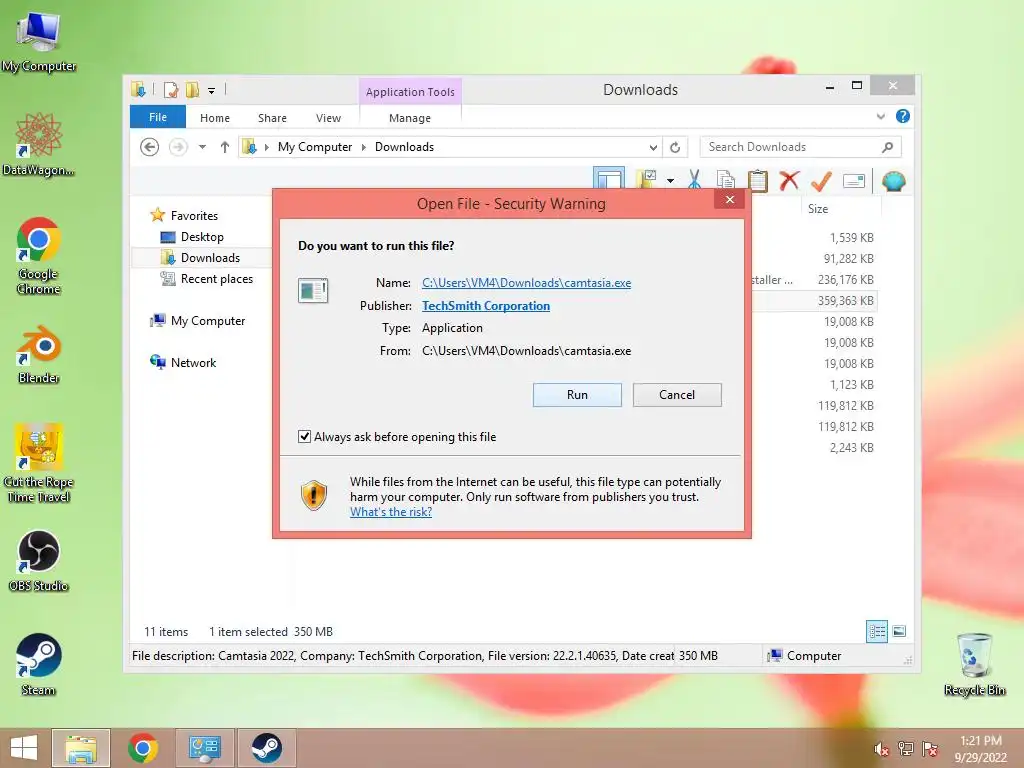This screenshot has width=1024, height=768.
Task: Switch to Details view via status bar icon
Action: pyautogui.click(x=876, y=631)
